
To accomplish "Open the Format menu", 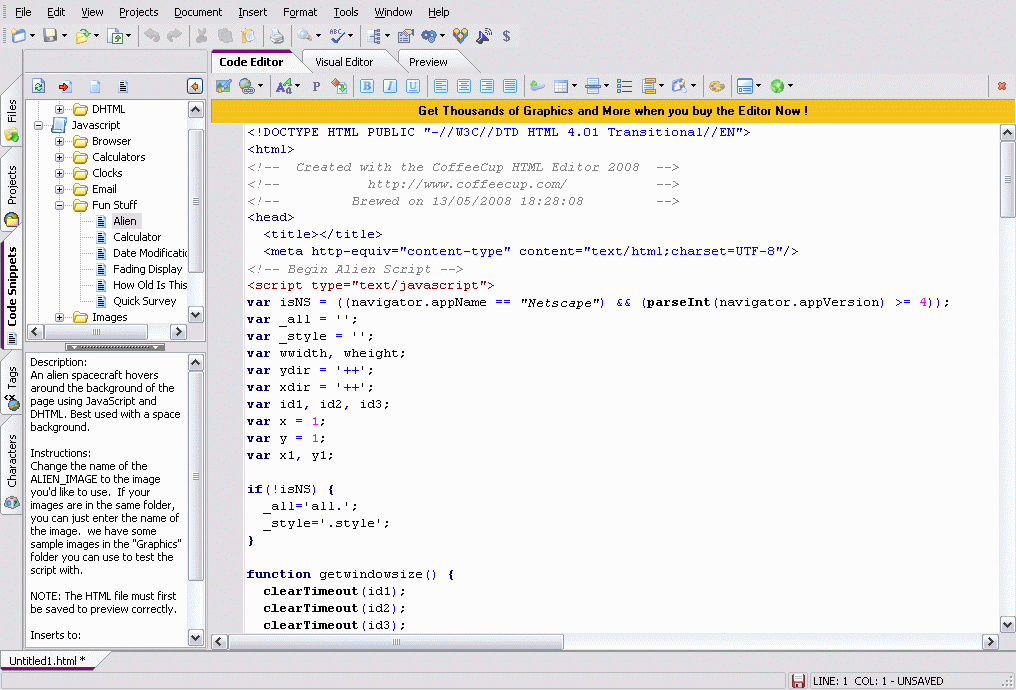I will tap(300, 12).
